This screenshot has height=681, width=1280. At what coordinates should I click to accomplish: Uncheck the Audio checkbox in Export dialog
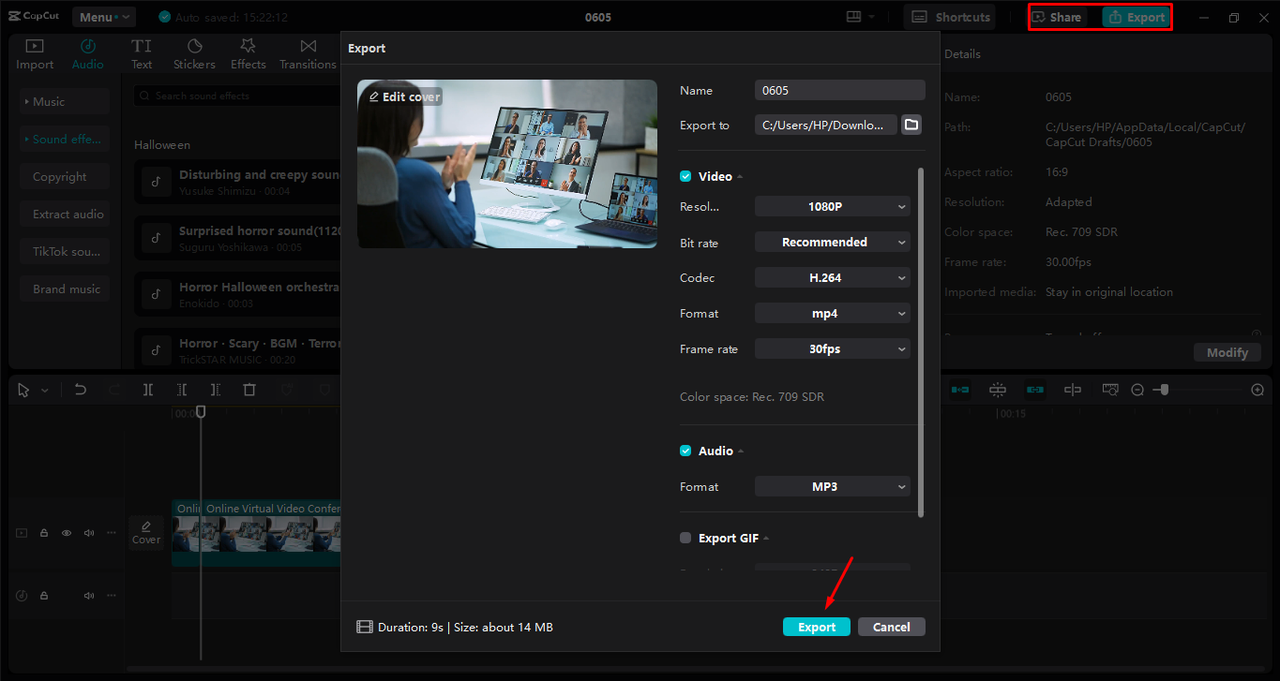[x=686, y=451]
